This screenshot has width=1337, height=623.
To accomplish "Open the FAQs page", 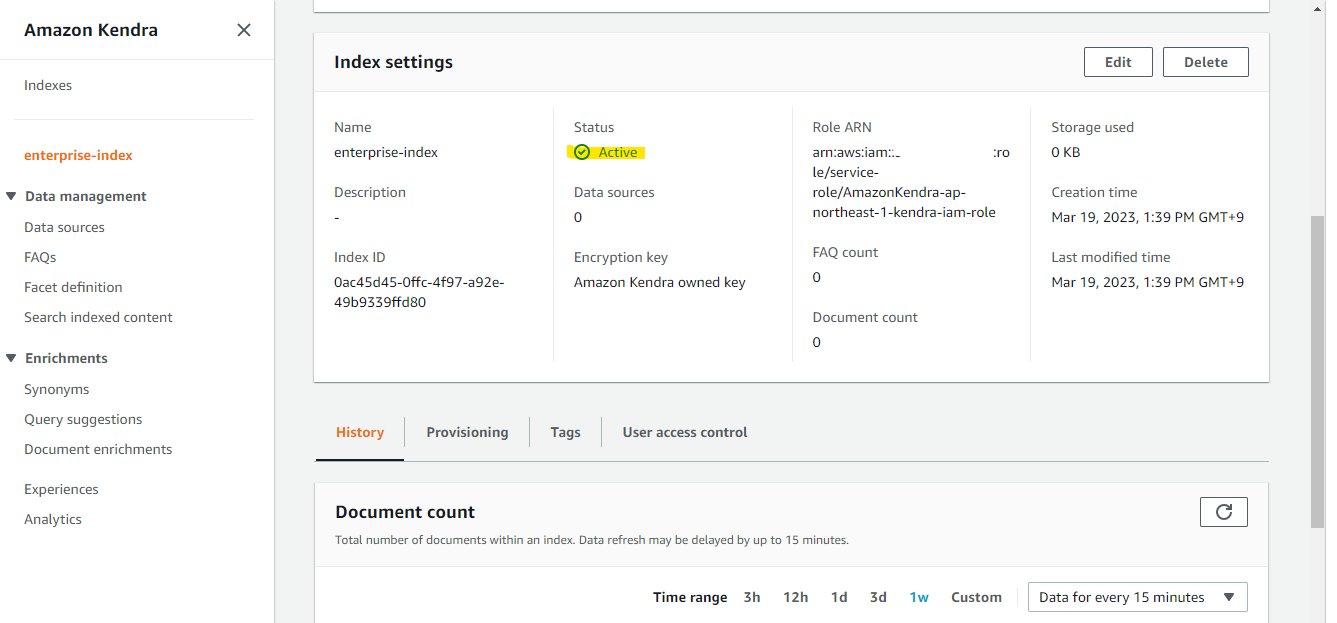I will point(40,257).
